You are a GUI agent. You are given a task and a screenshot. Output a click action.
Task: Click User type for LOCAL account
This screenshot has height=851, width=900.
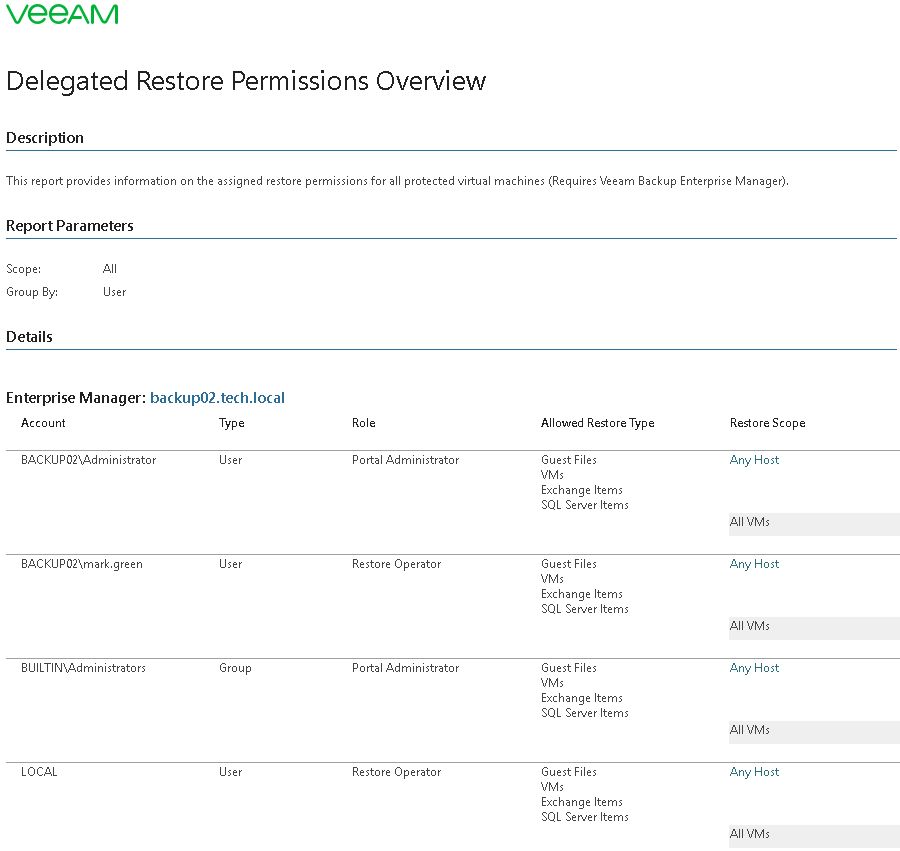(230, 772)
